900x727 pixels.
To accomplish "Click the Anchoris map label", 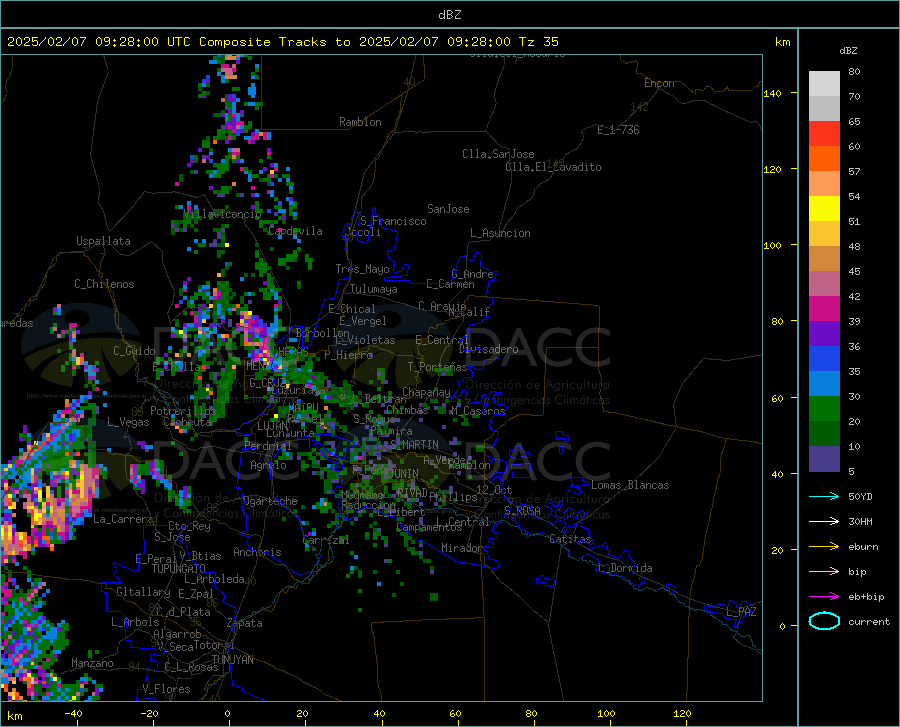I will coord(257,552).
